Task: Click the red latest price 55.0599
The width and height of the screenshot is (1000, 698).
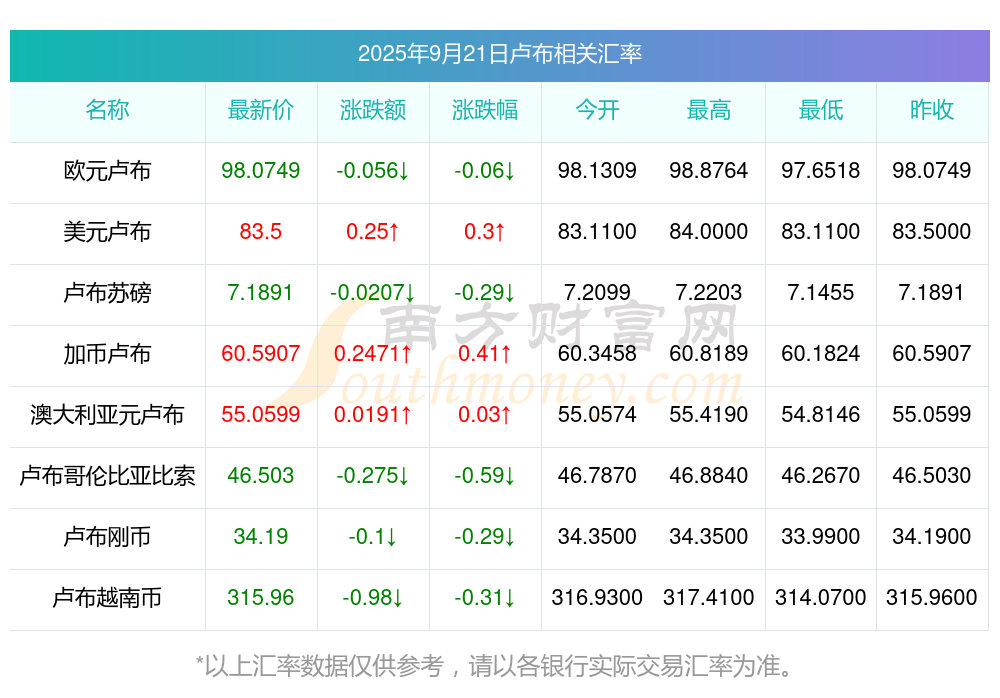Action: [261, 414]
